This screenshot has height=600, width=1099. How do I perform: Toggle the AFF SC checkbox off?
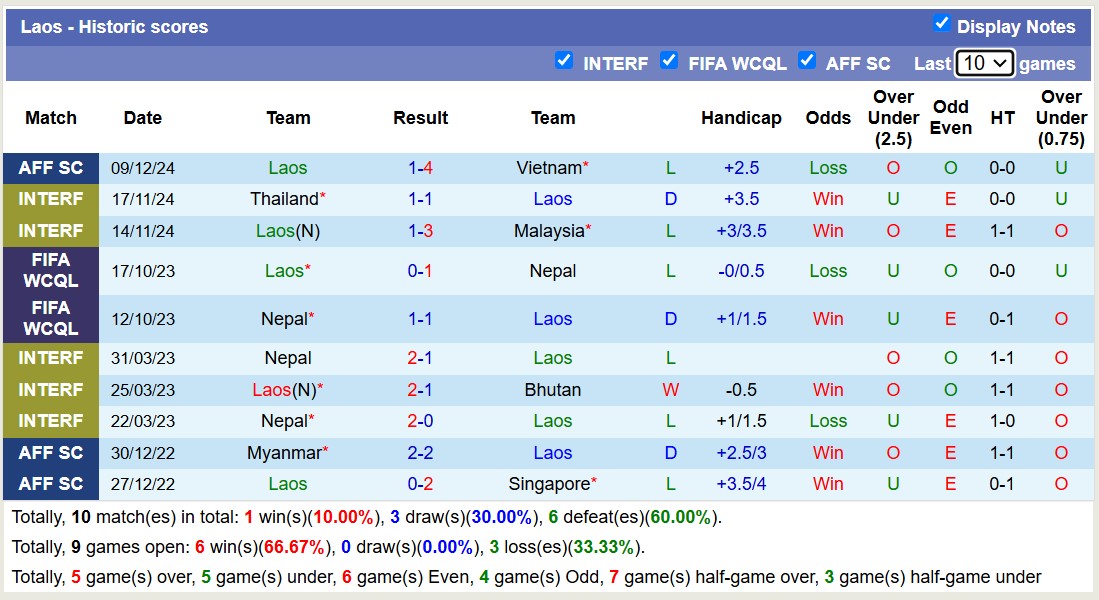coord(807,61)
